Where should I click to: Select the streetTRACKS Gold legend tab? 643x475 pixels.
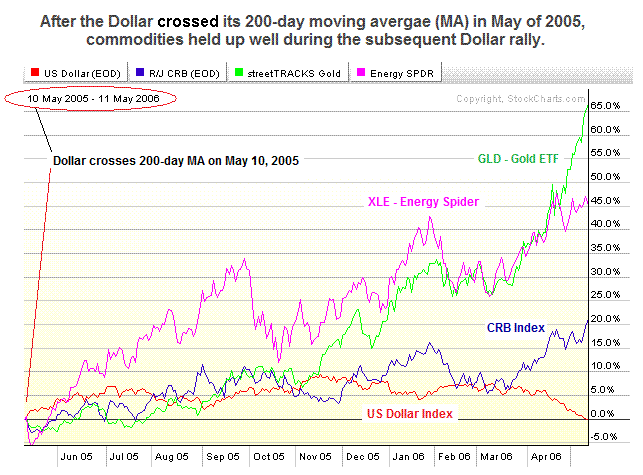pyautogui.click(x=288, y=73)
